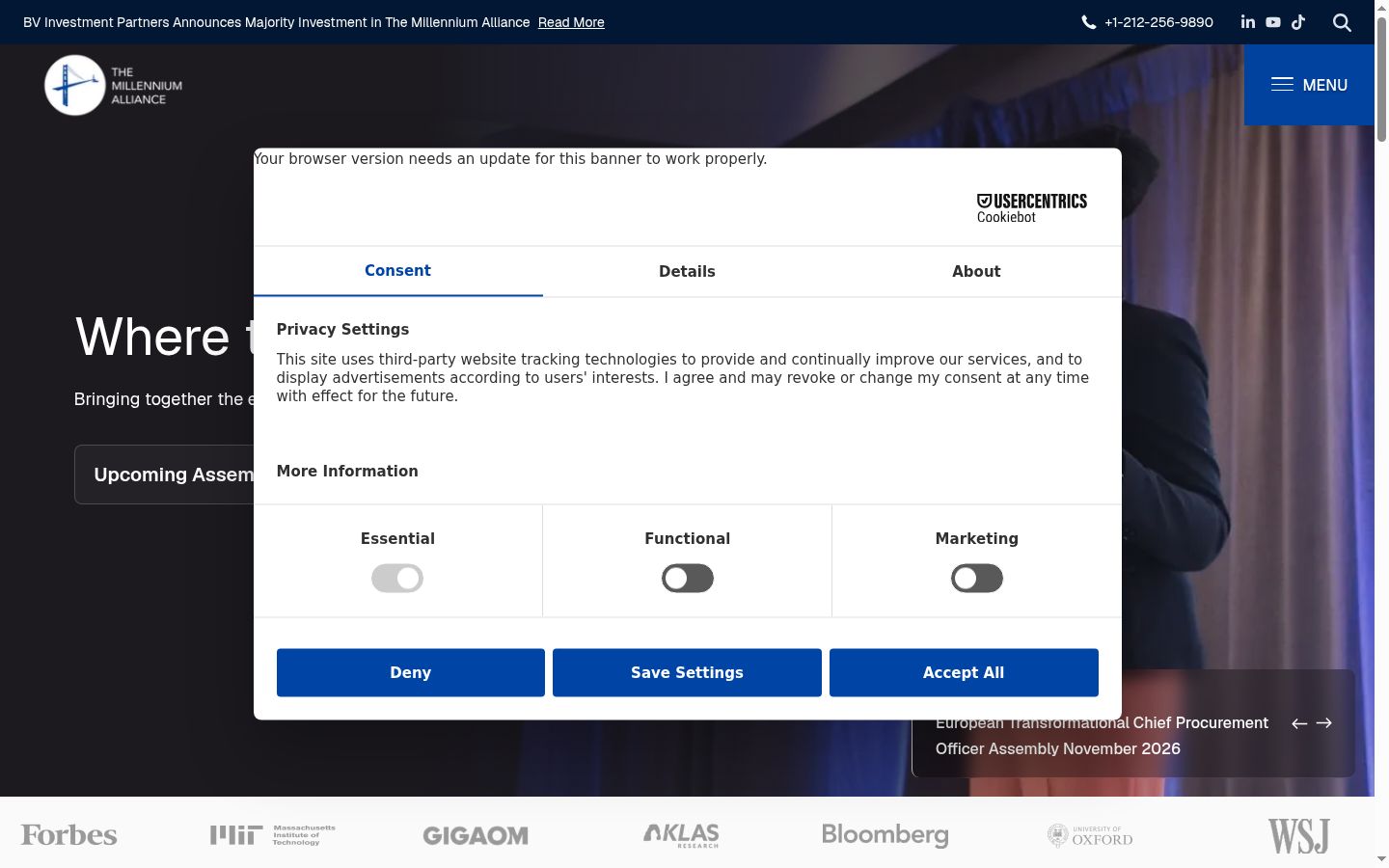Enable the Functional cookies switch
1389x868 pixels.
coord(688,579)
